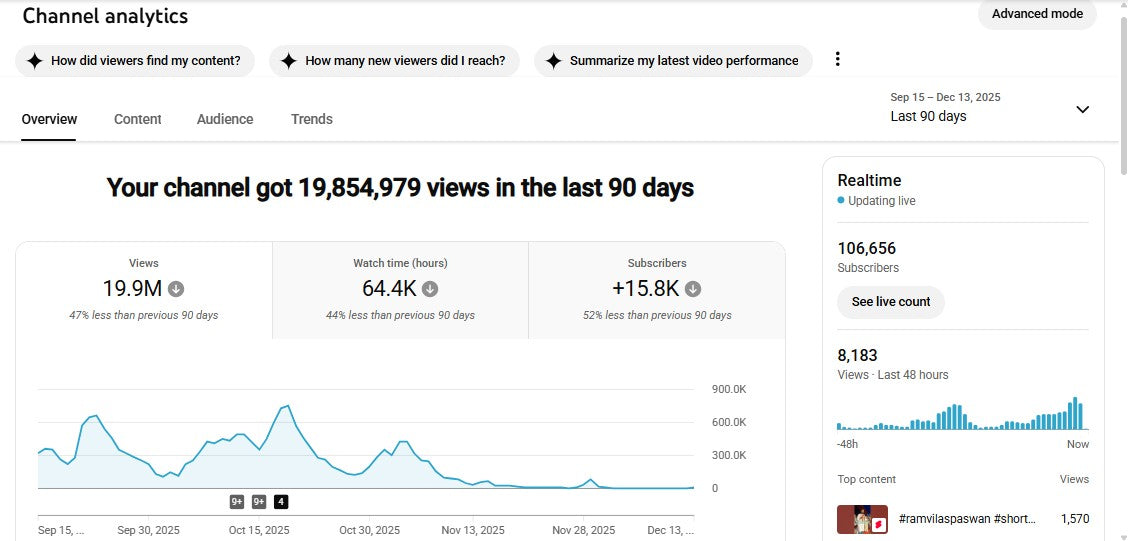
Task: Switch to the Content tab
Action: (x=137, y=119)
